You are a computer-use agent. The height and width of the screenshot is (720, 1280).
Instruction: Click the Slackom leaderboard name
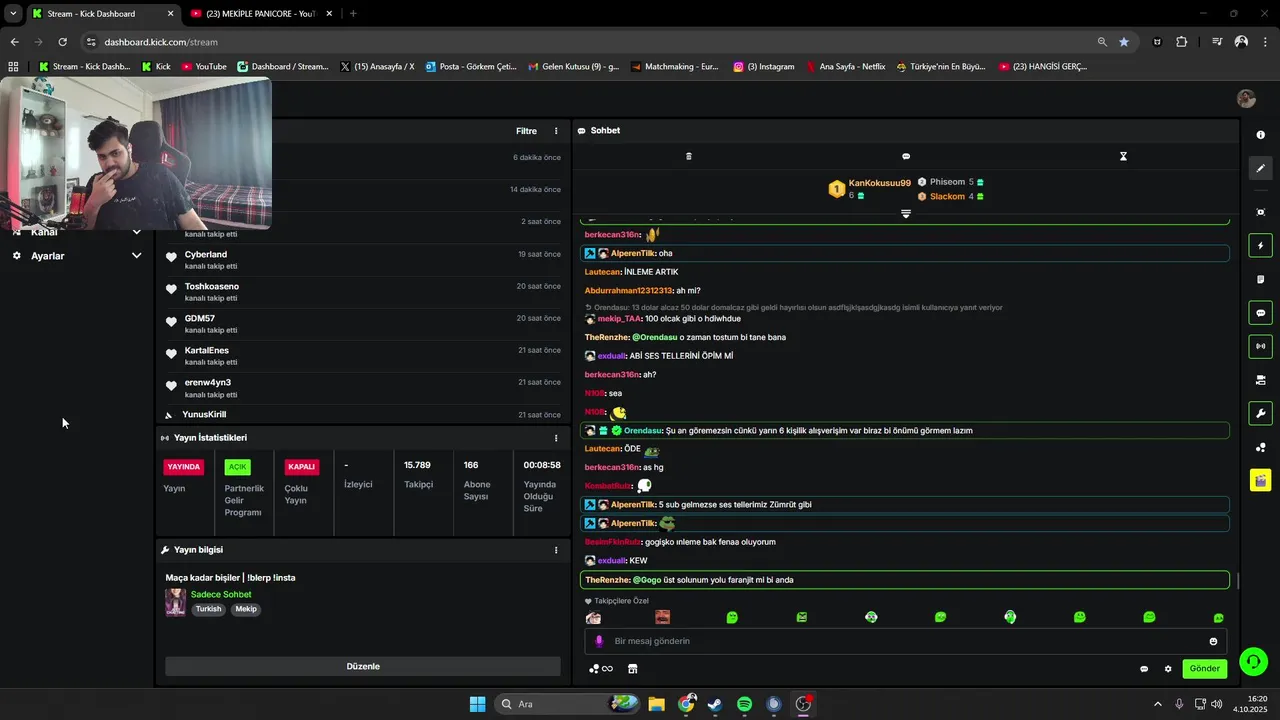pos(947,196)
